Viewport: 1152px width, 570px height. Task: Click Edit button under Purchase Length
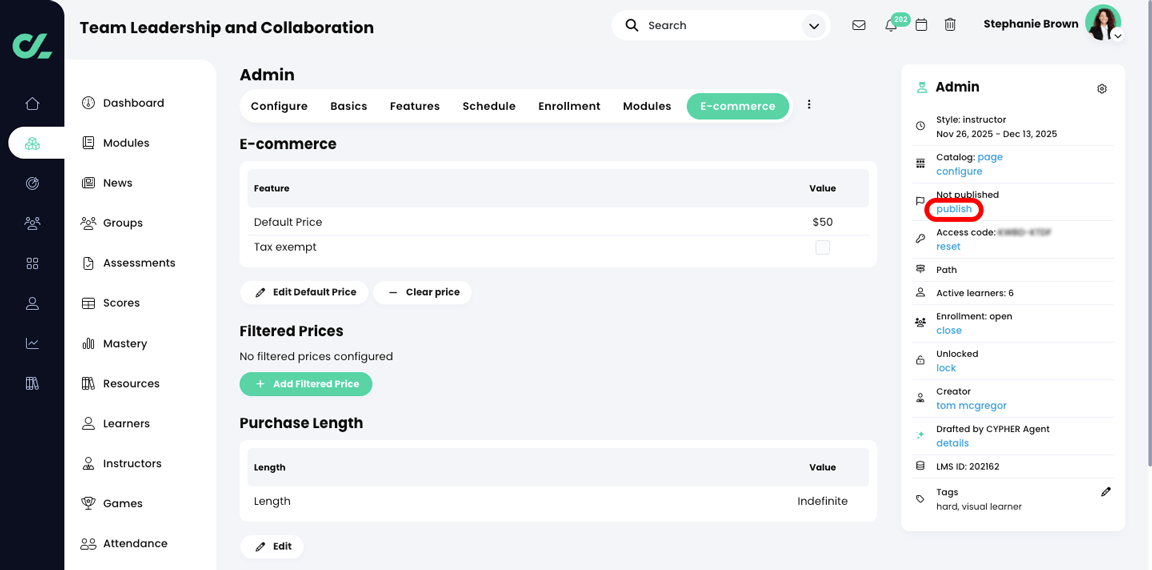pyautogui.click(x=272, y=546)
